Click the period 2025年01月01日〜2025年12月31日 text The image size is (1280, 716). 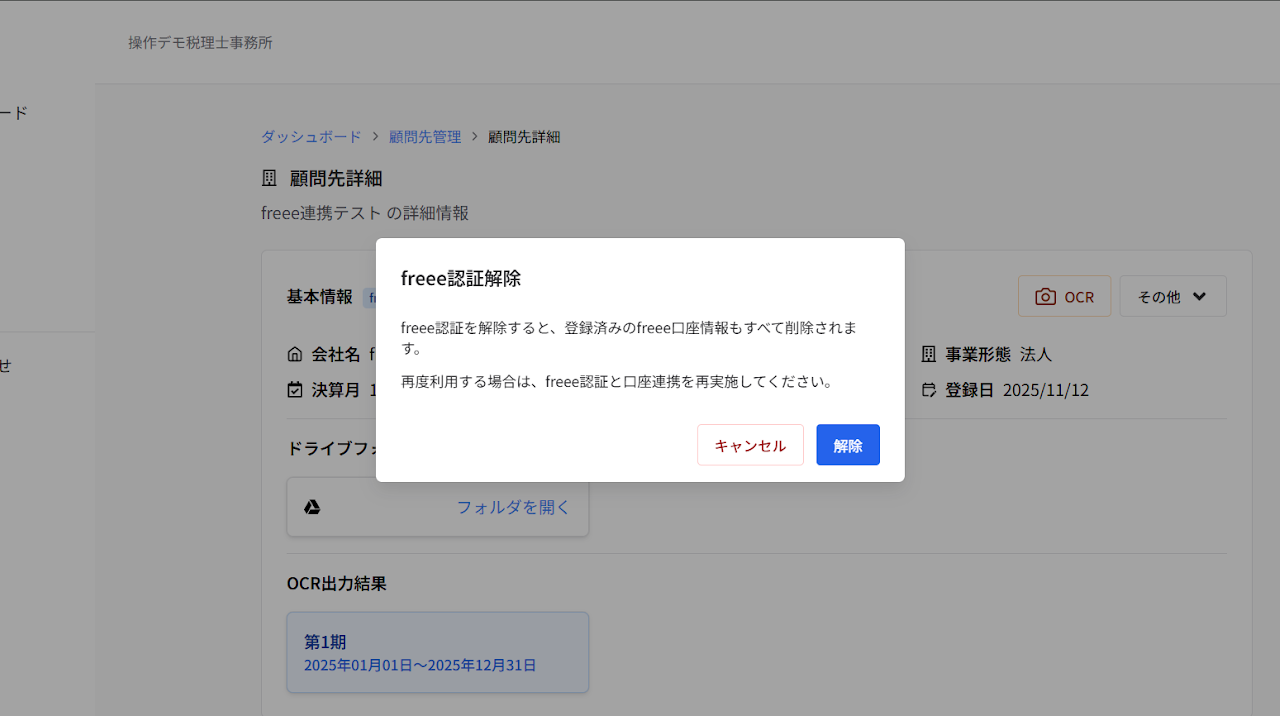[420, 665]
